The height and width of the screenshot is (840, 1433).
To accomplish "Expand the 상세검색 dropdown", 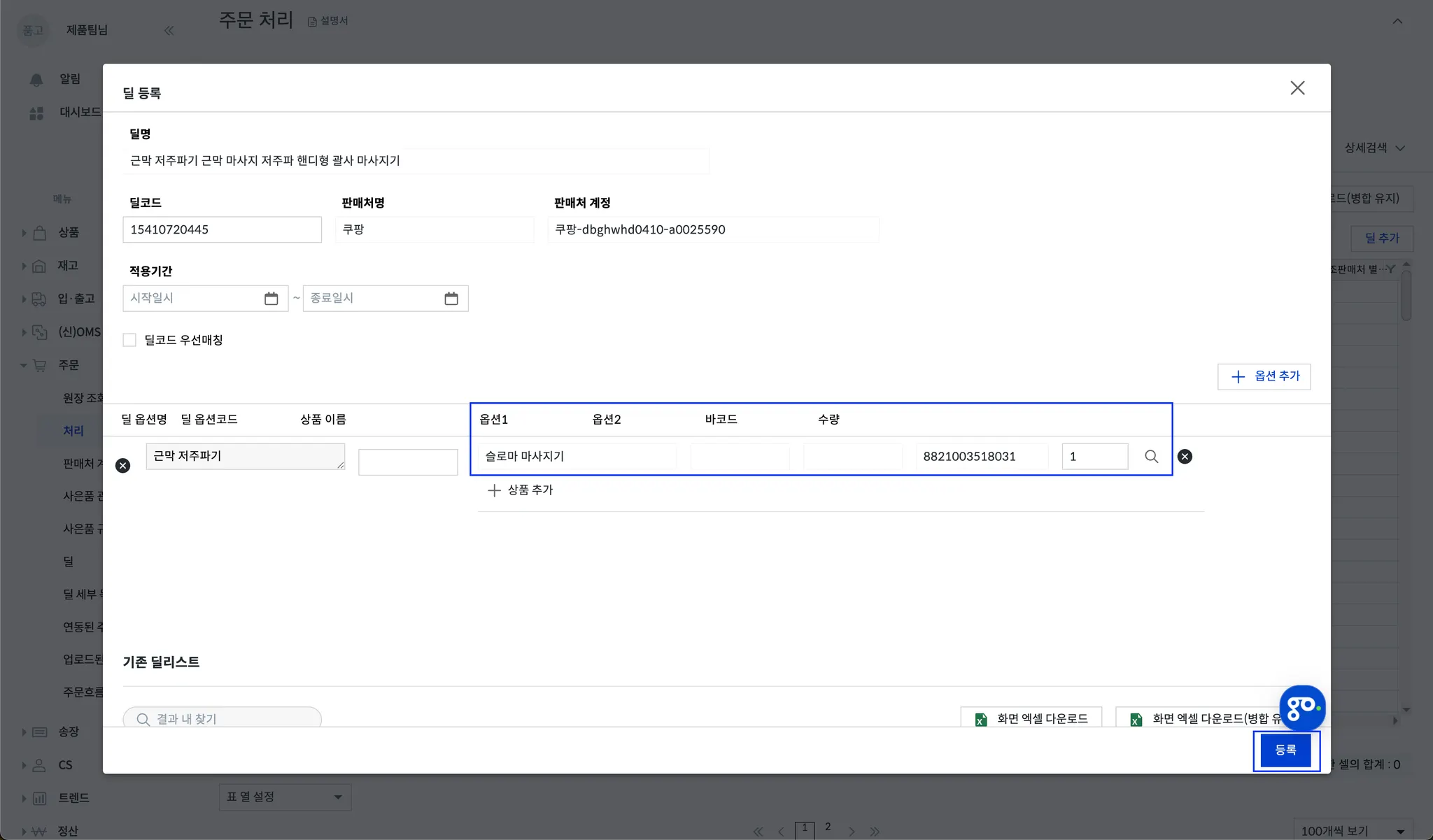I will click(x=1374, y=148).
